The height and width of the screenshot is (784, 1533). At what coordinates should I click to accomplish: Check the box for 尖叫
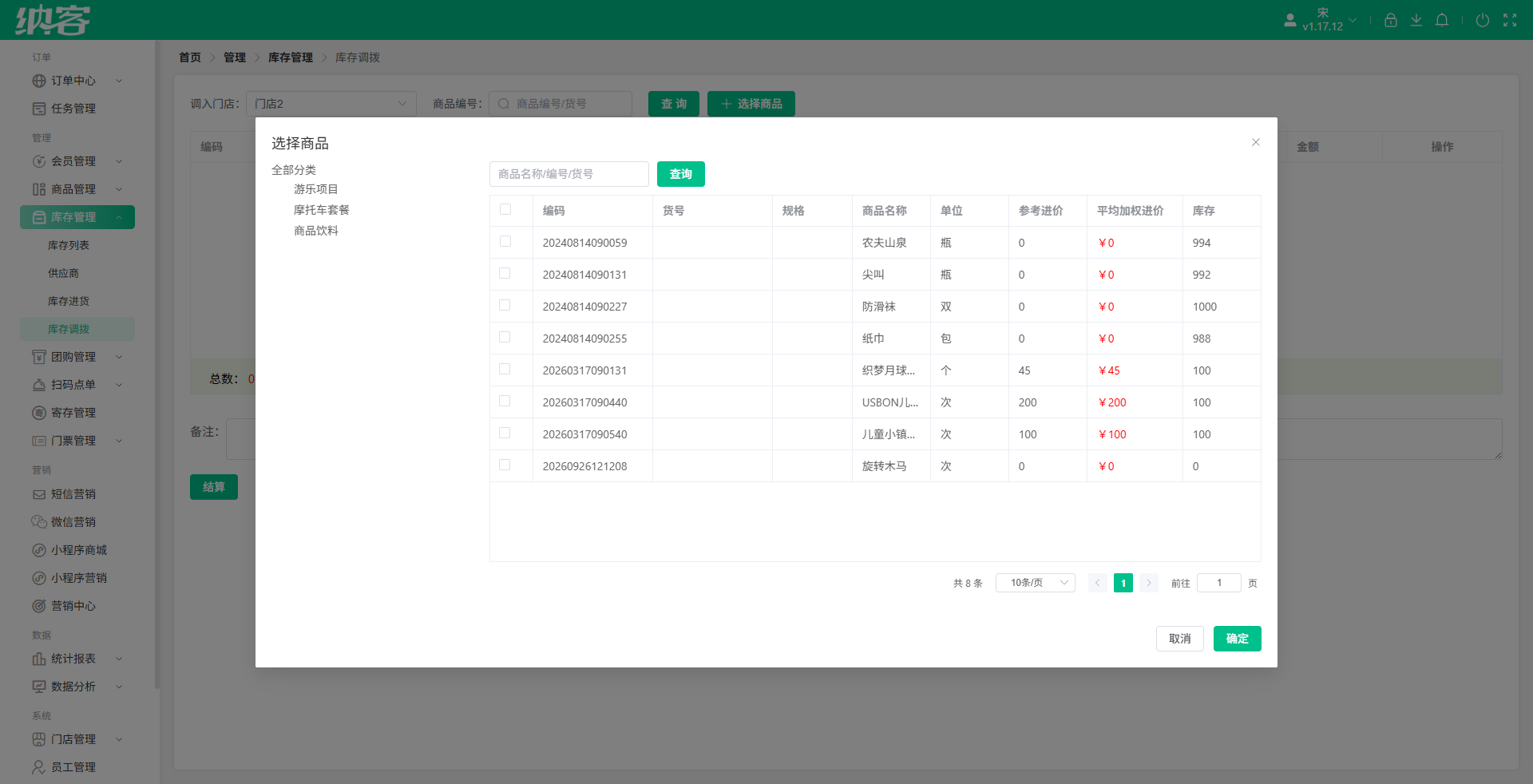pyautogui.click(x=505, y=273)
